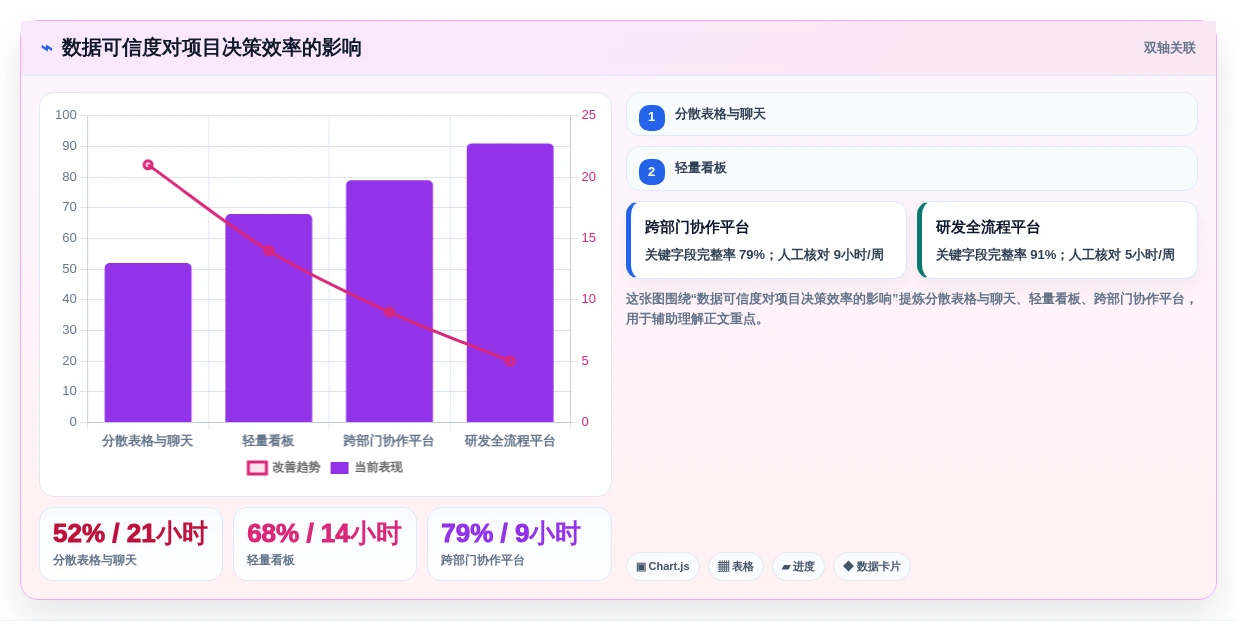Click the chart title 数据可信度对项目决策效率的影响
Image resolution: width=1237 pixels, height=621 pixels.
(x=212, y=48)
